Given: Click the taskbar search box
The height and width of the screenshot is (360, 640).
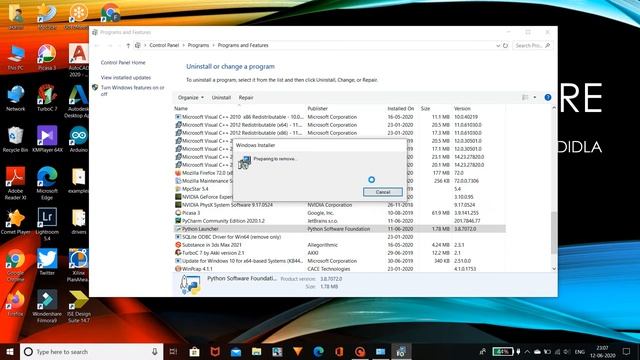Looking at the screenshot, I should click(91, 351).
